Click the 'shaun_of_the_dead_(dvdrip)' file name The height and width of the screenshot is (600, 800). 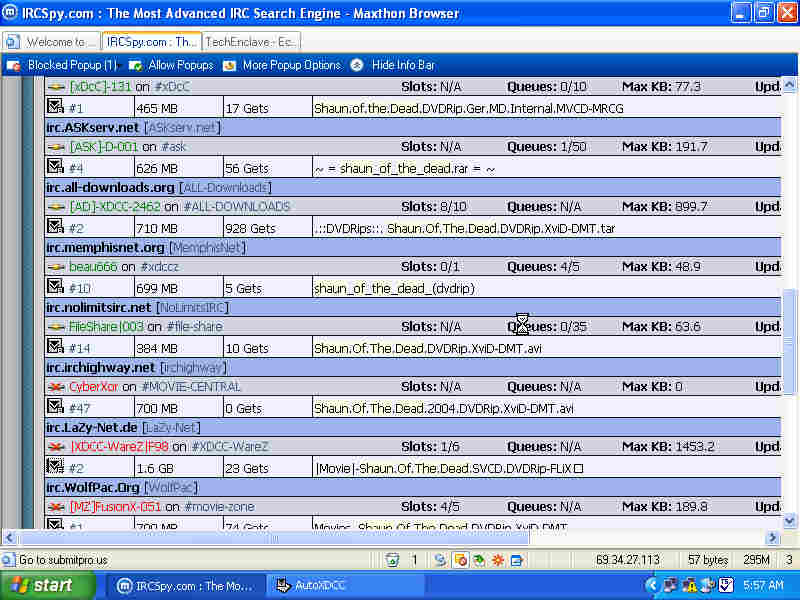coord(394,289)
